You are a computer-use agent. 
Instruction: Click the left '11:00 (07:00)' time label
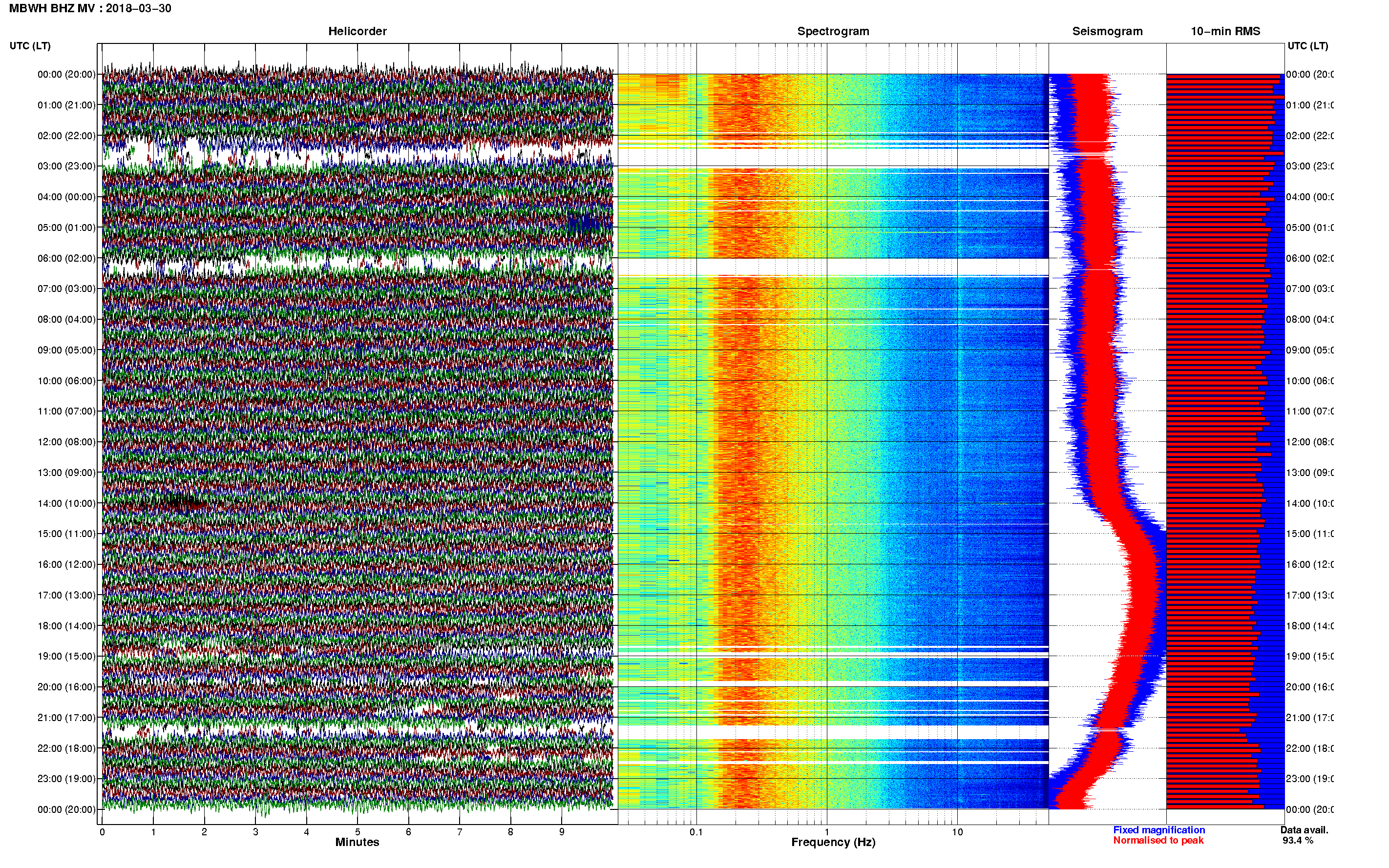click(66, 411)
